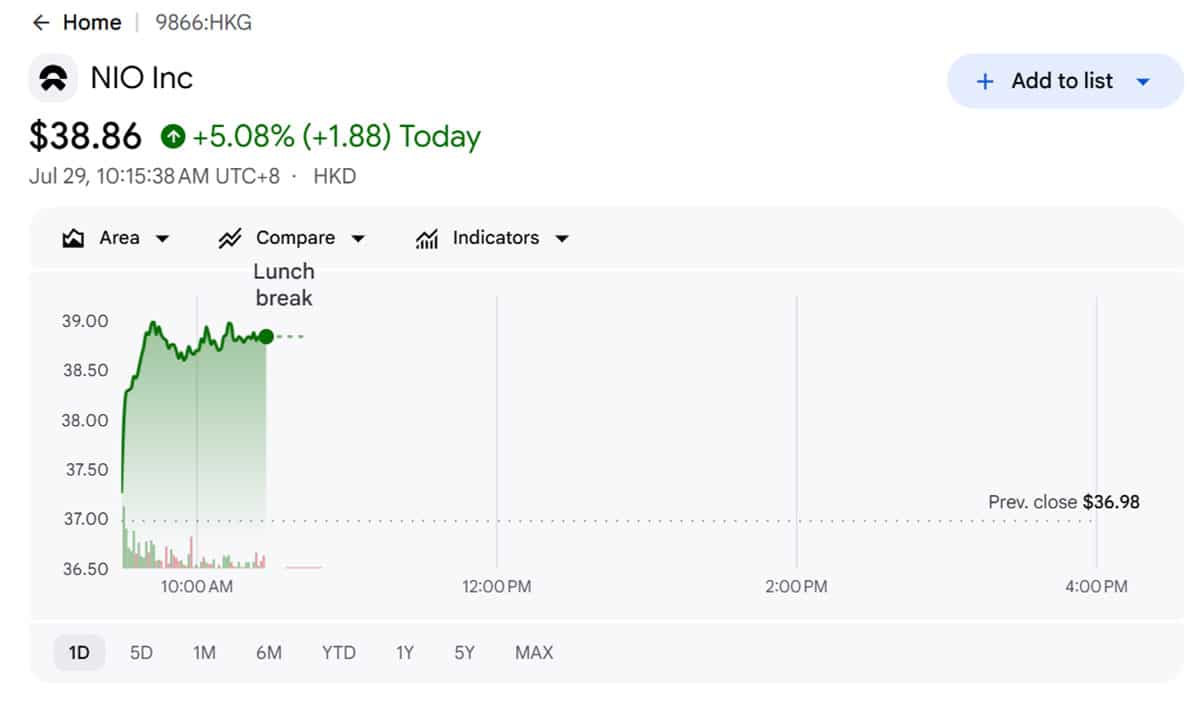Screen dimensions: 1200x701
Task: Select the 1D time range tab
Action: coord(79,653)
